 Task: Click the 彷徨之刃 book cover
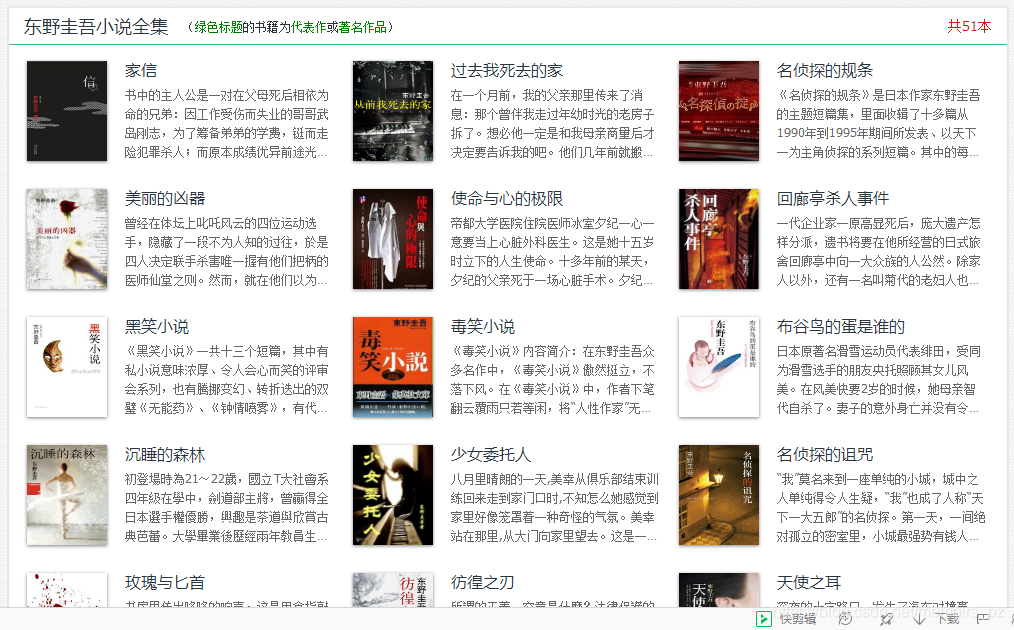(393, 590)
